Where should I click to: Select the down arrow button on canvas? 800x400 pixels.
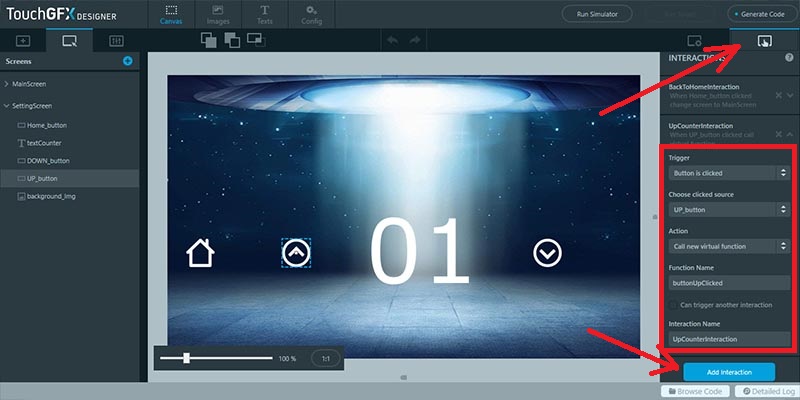tap(547, 254)
